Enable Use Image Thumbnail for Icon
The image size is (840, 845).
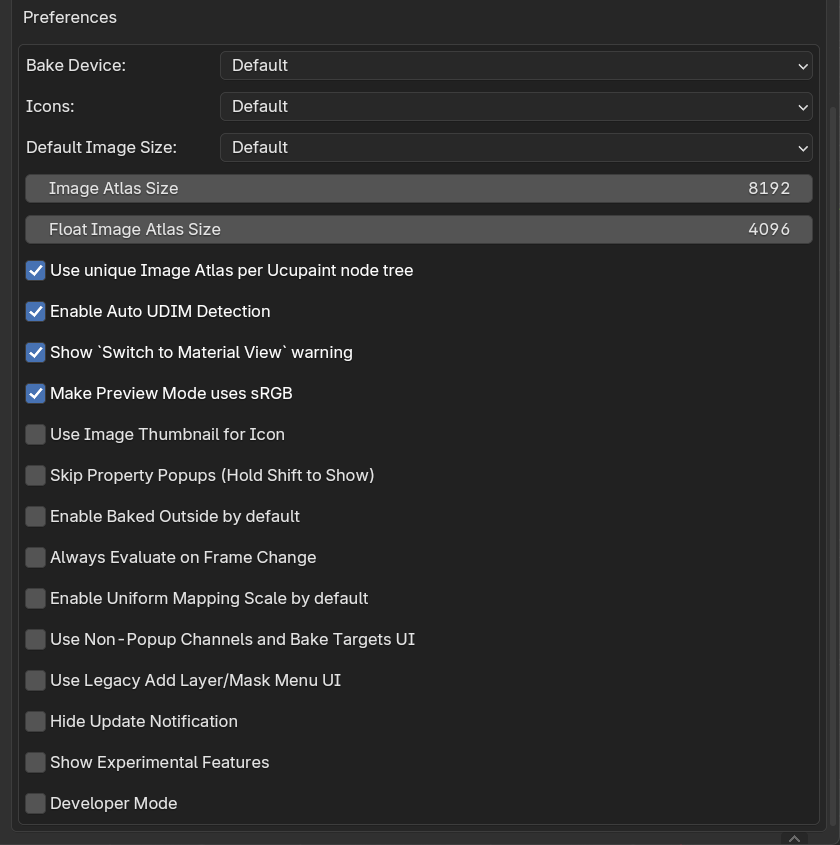[x=36, y=434]
